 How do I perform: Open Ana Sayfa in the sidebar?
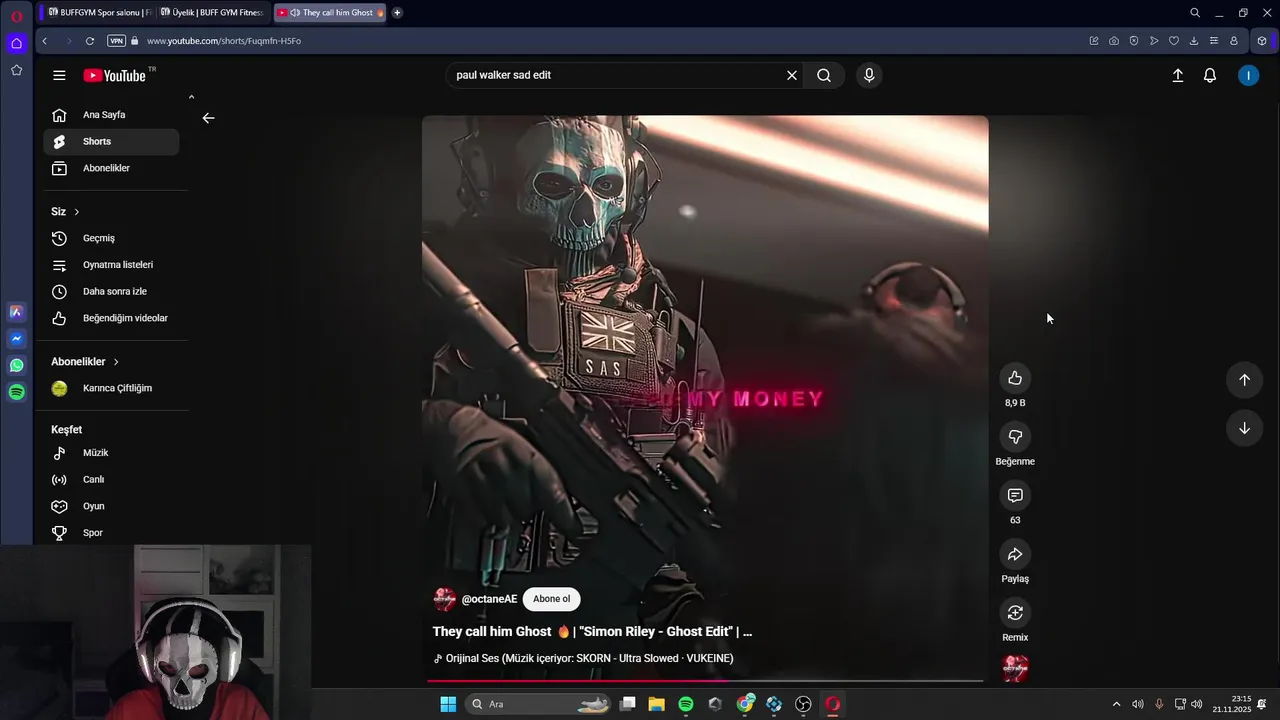[x=111, y=115]
